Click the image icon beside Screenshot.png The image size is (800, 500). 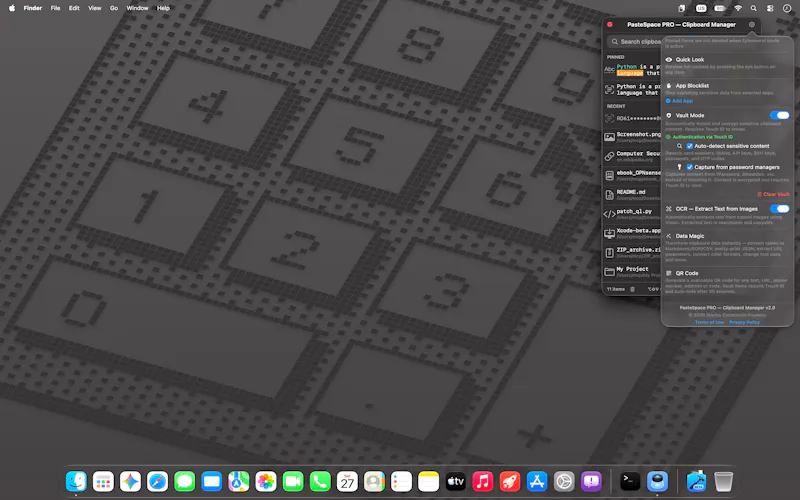pyautogui.click(x=609, y=137)
